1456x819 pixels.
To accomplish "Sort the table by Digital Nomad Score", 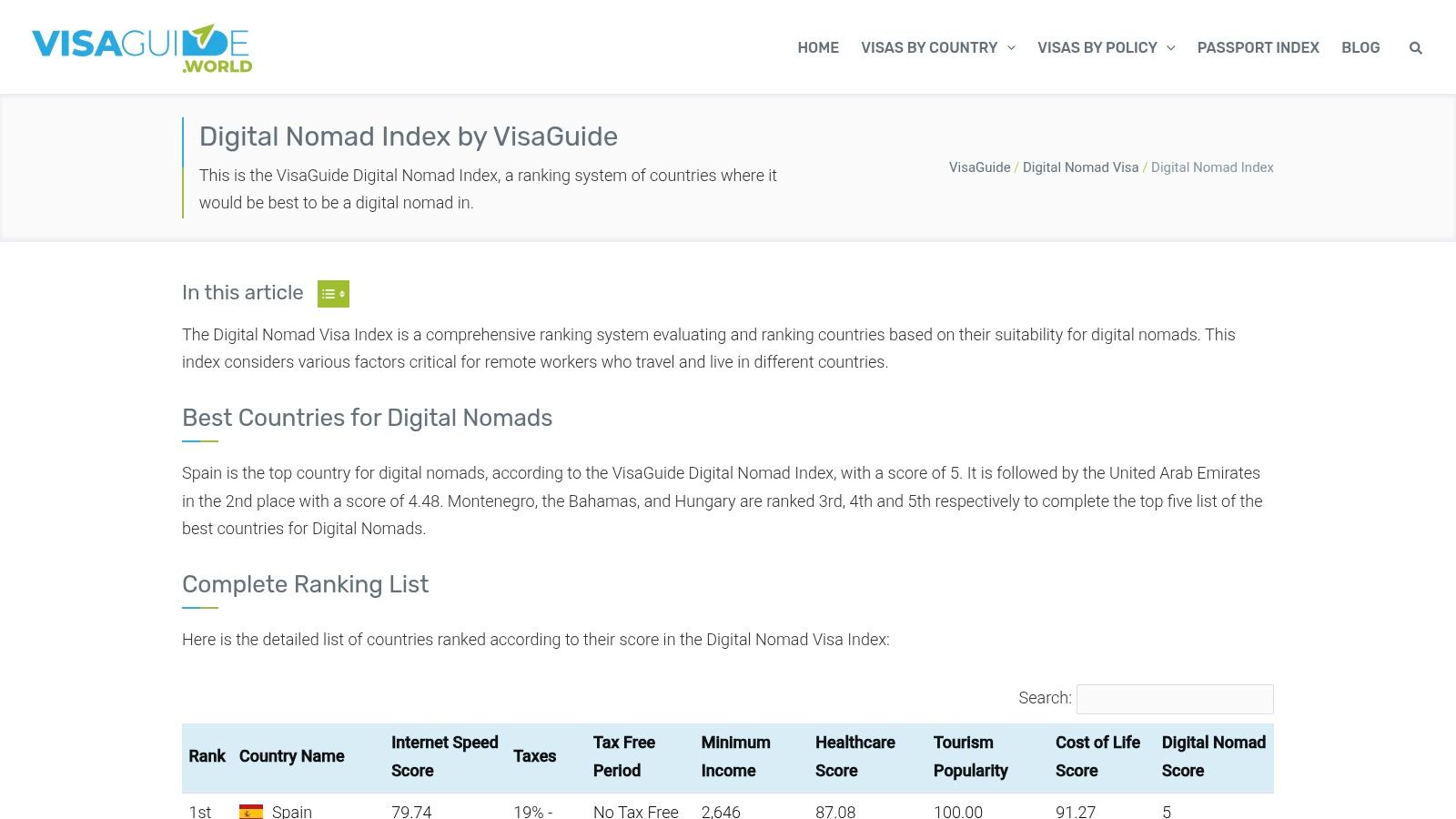I will click(1214, 756).
